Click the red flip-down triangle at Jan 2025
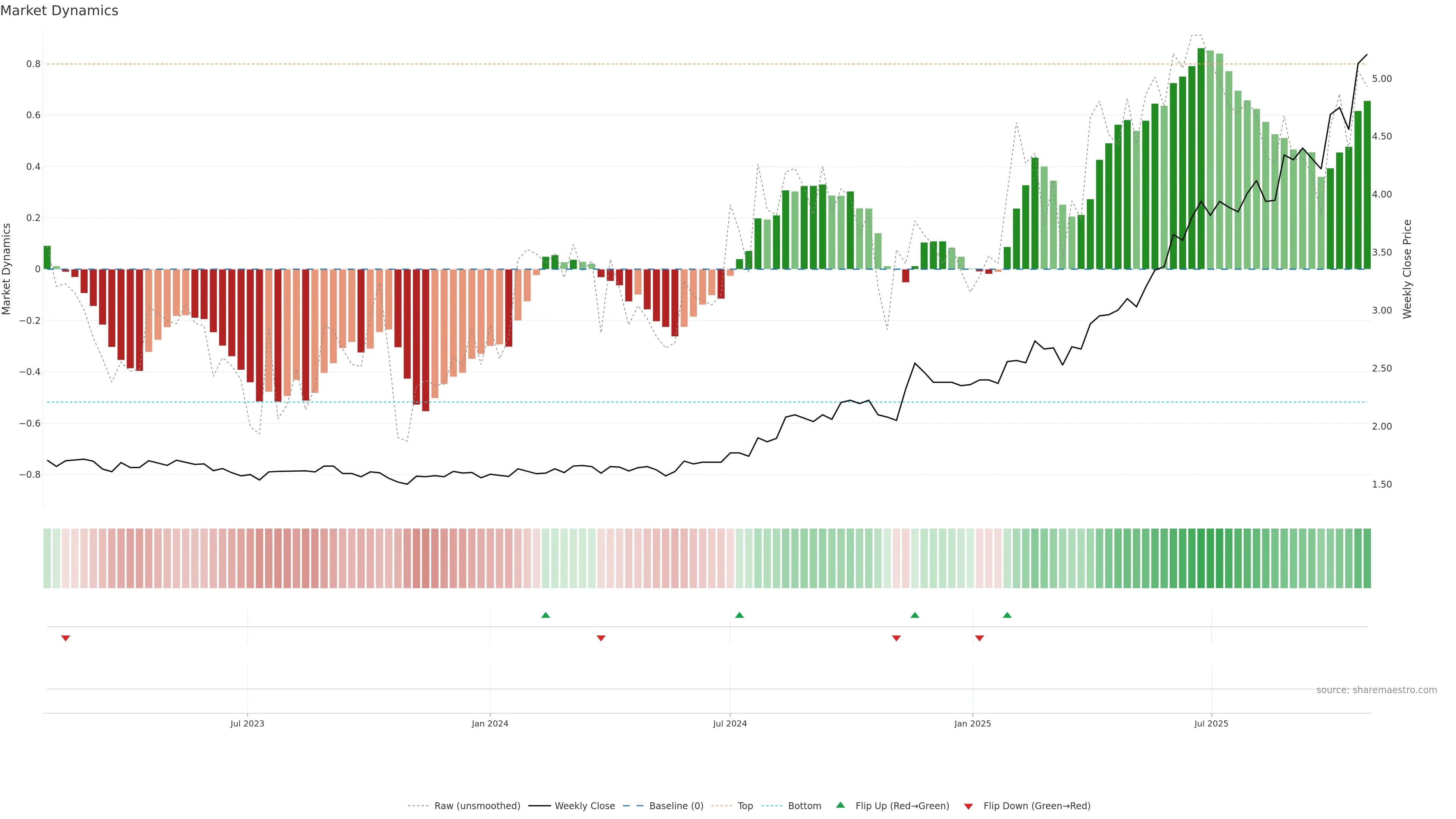The width and height of the screenshot is (1456, 819). click(979, 638)
